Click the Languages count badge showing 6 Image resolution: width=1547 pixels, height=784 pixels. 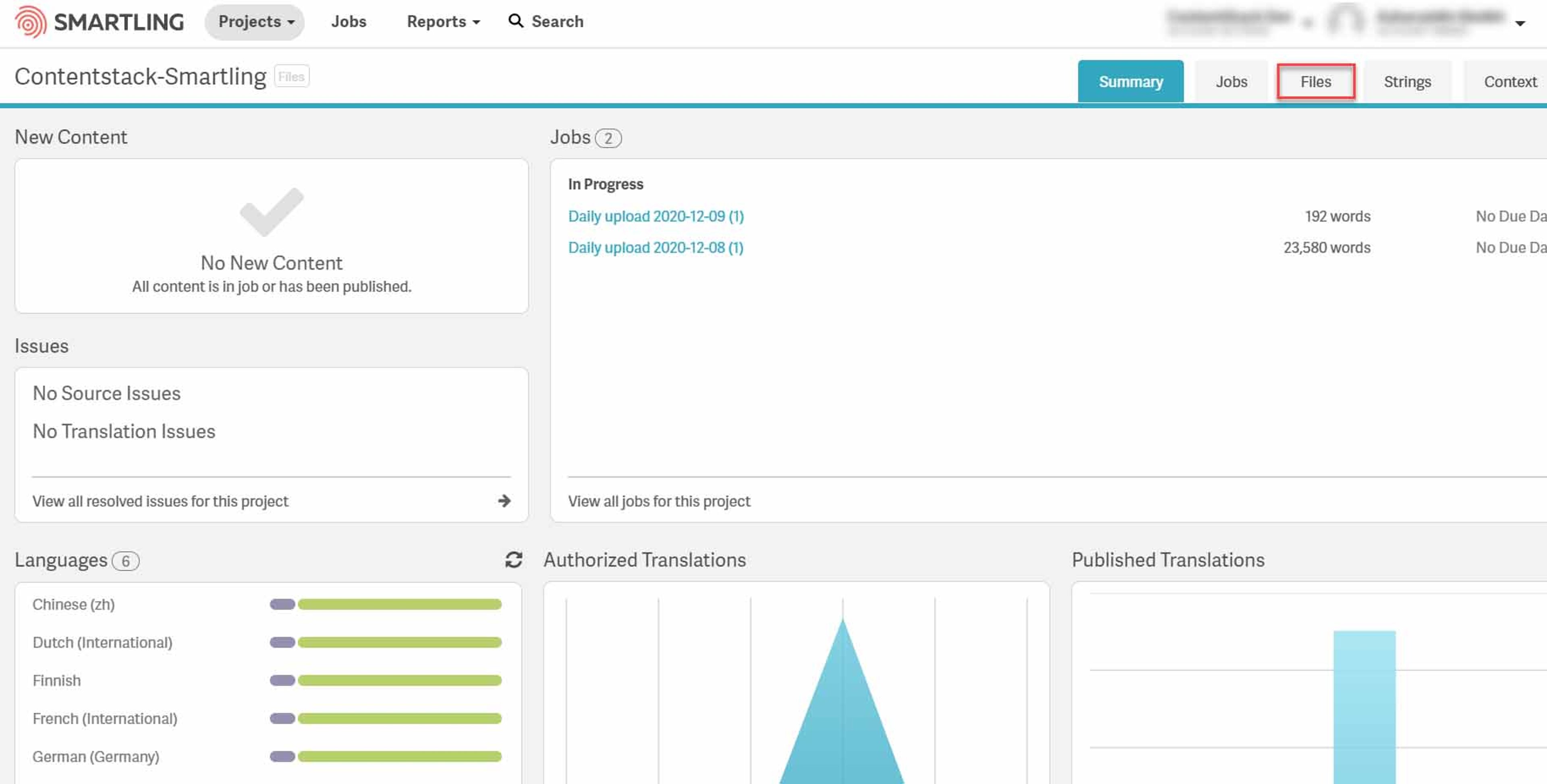126,561
